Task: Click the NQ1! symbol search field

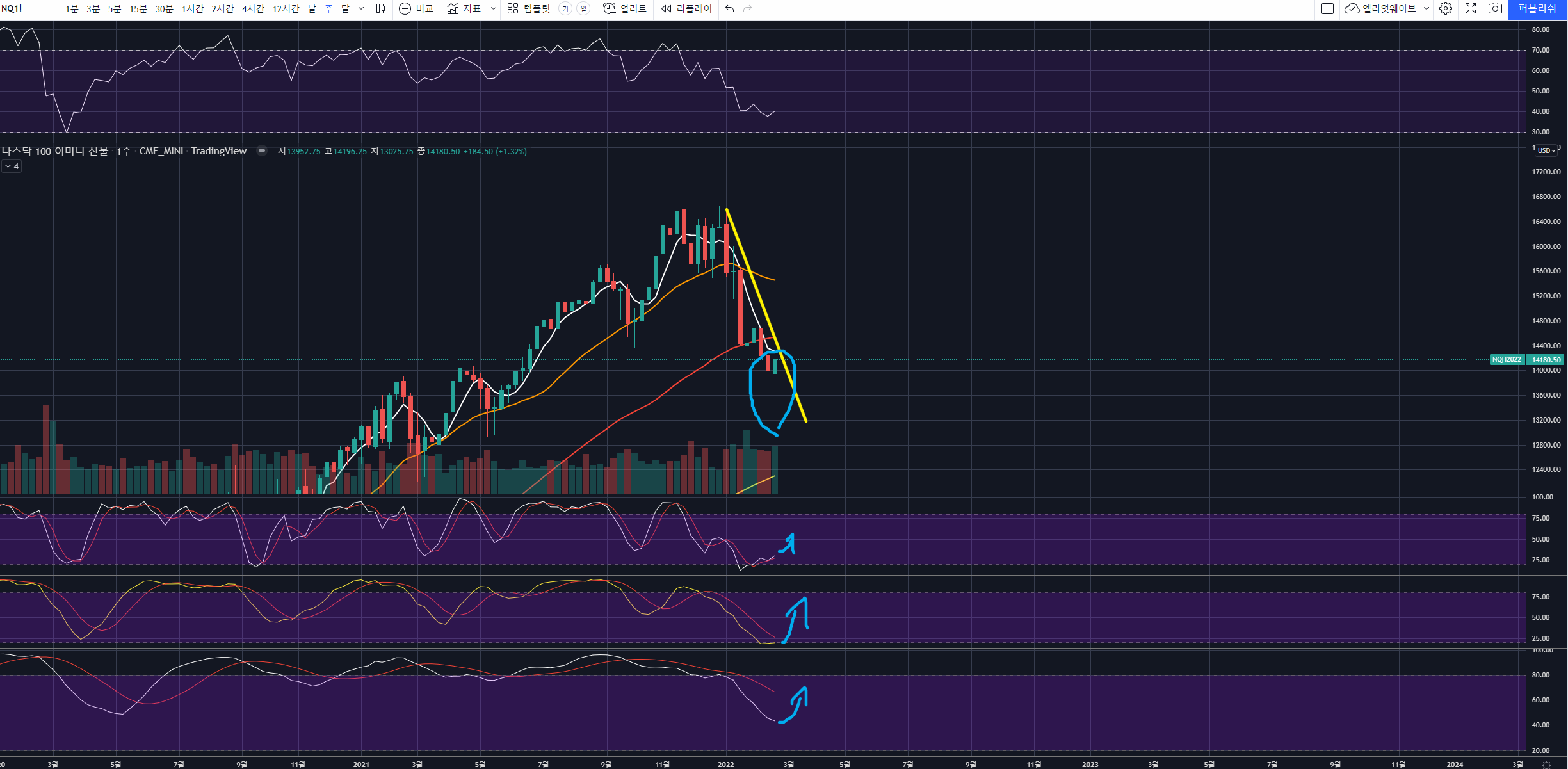Action: point(13,8)
